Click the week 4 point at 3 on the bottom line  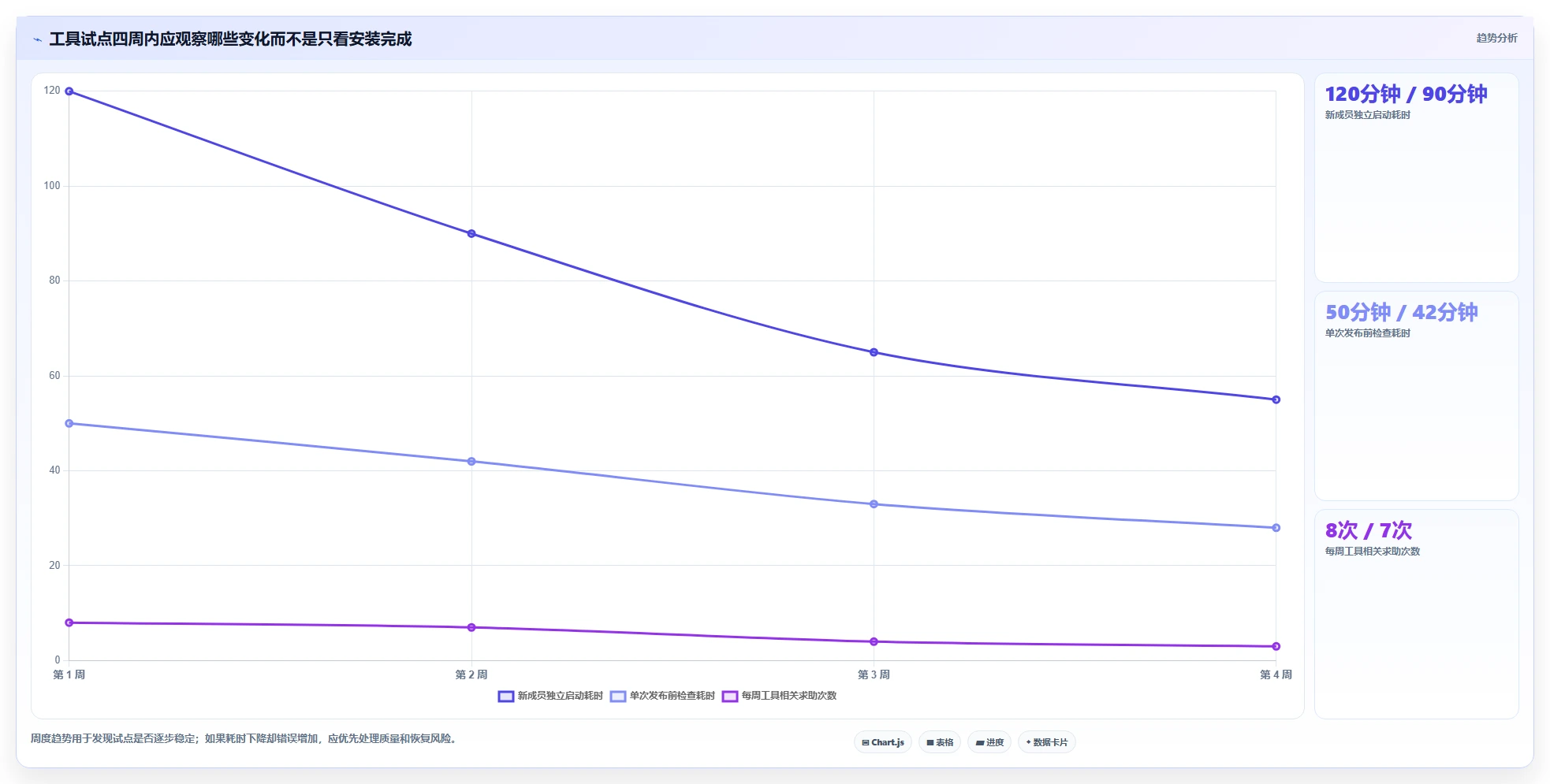[x=1276, y=646]
